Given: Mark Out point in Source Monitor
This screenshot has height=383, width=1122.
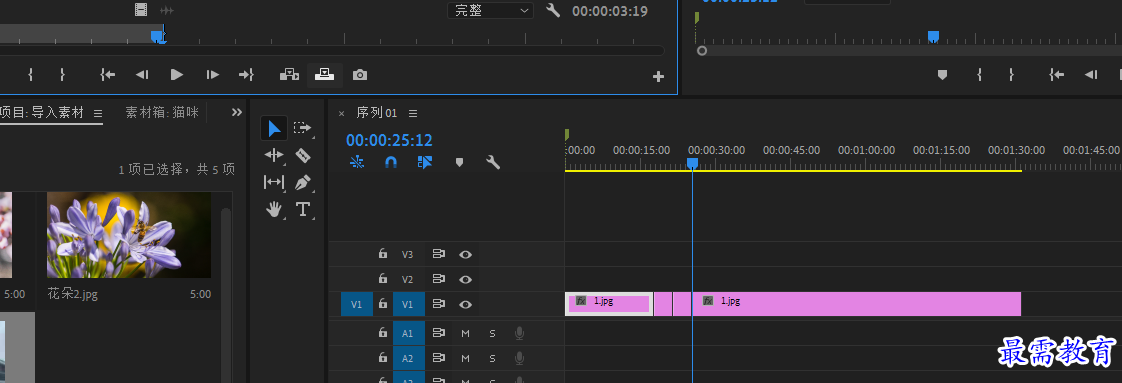Looking at the screenshot, I should click(62, 74).
